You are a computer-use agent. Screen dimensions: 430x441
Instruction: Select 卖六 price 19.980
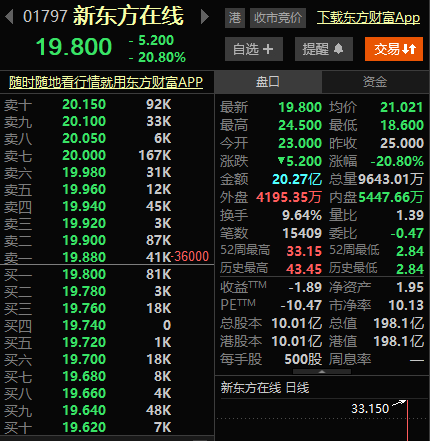84,172
